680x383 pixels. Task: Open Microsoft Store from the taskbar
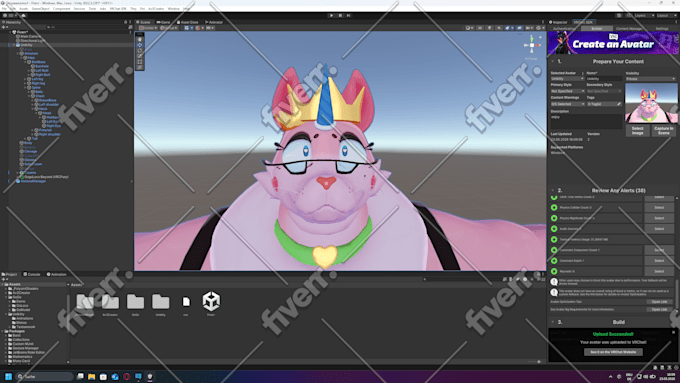tap(103, 376)
